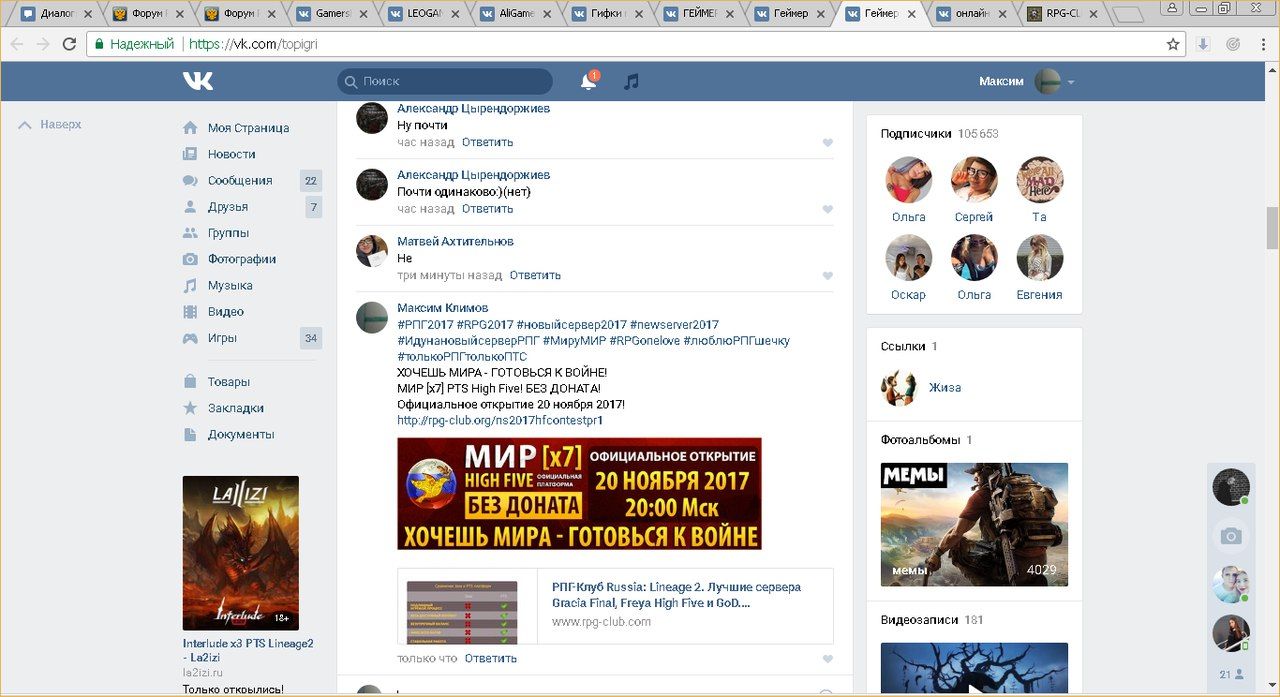Screen dimensions: 1280x697
Task: Like Matvey Akhtitelnov's comment
Action: (x=827, y=276)
